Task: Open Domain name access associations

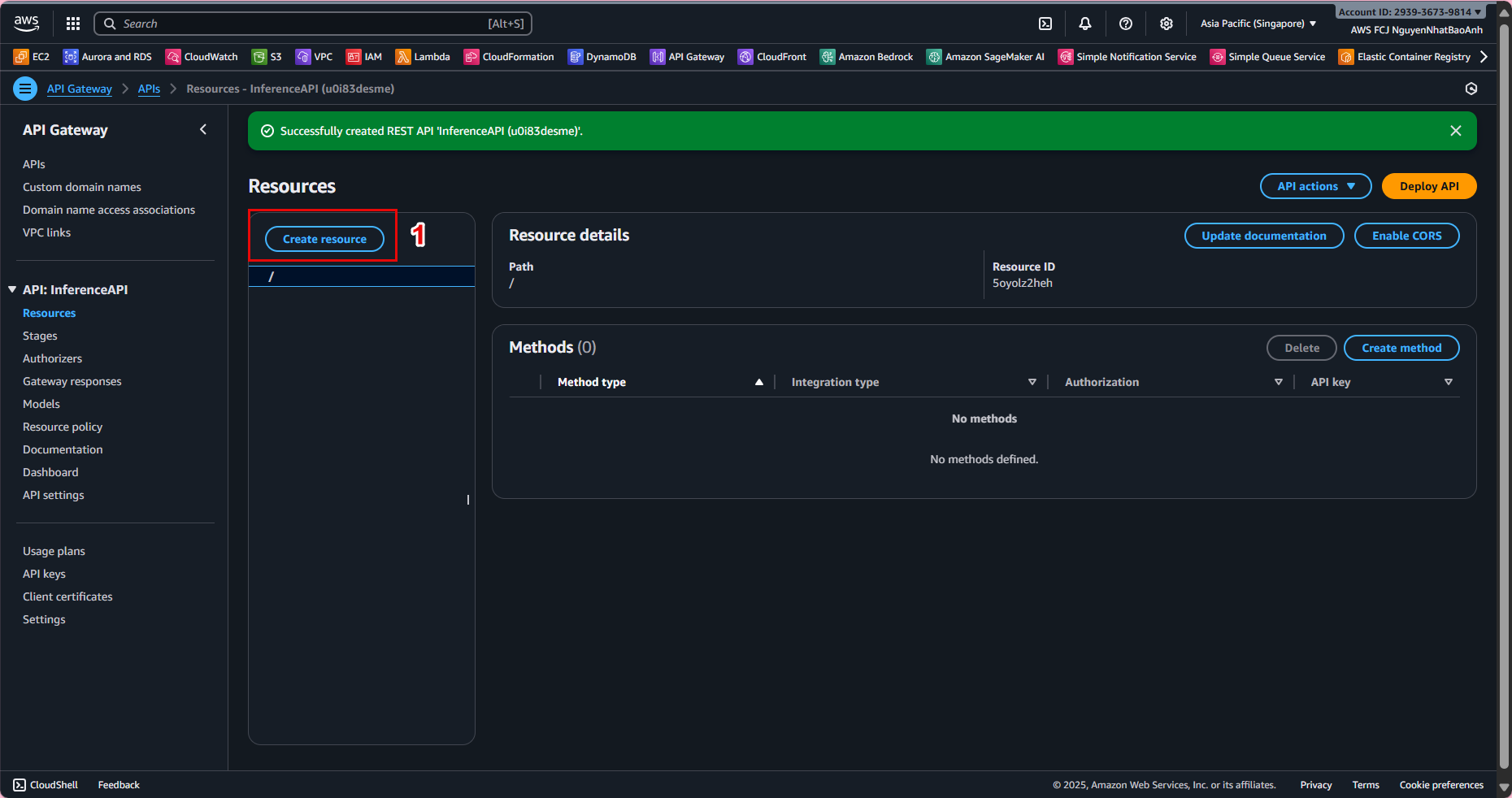Action: [x=109, y=210]
